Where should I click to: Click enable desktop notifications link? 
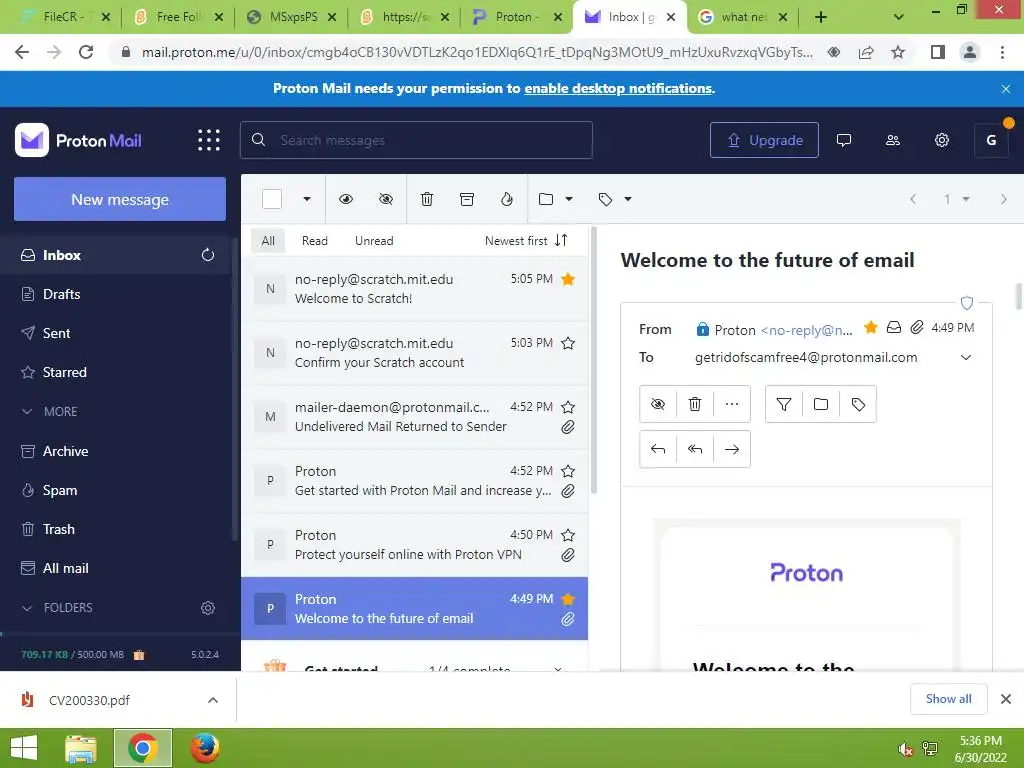pyautogui.click(x=618, y=88)
